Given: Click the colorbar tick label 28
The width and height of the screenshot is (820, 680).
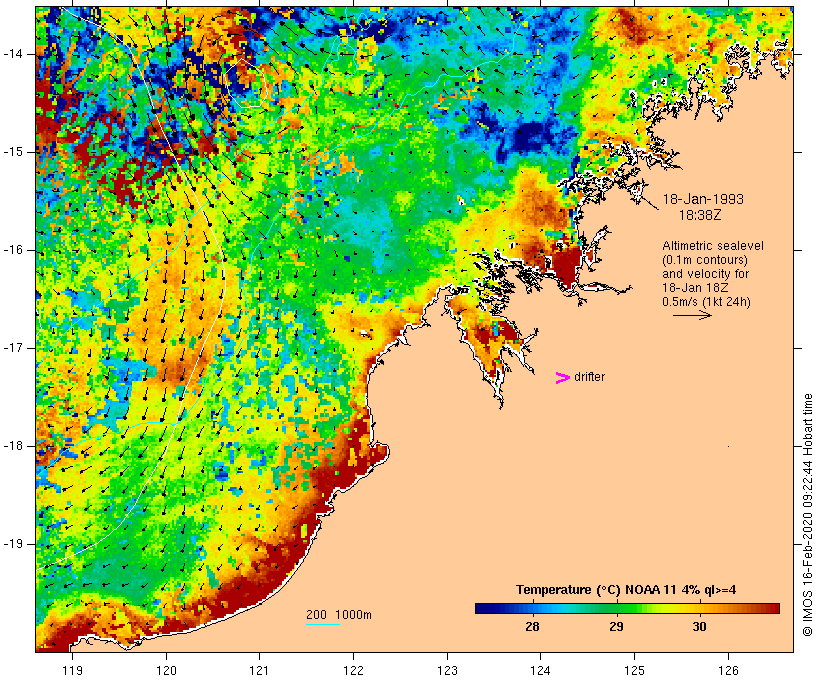Looking at the screenshot, I should pyautogui.click(x=532, y=627).
